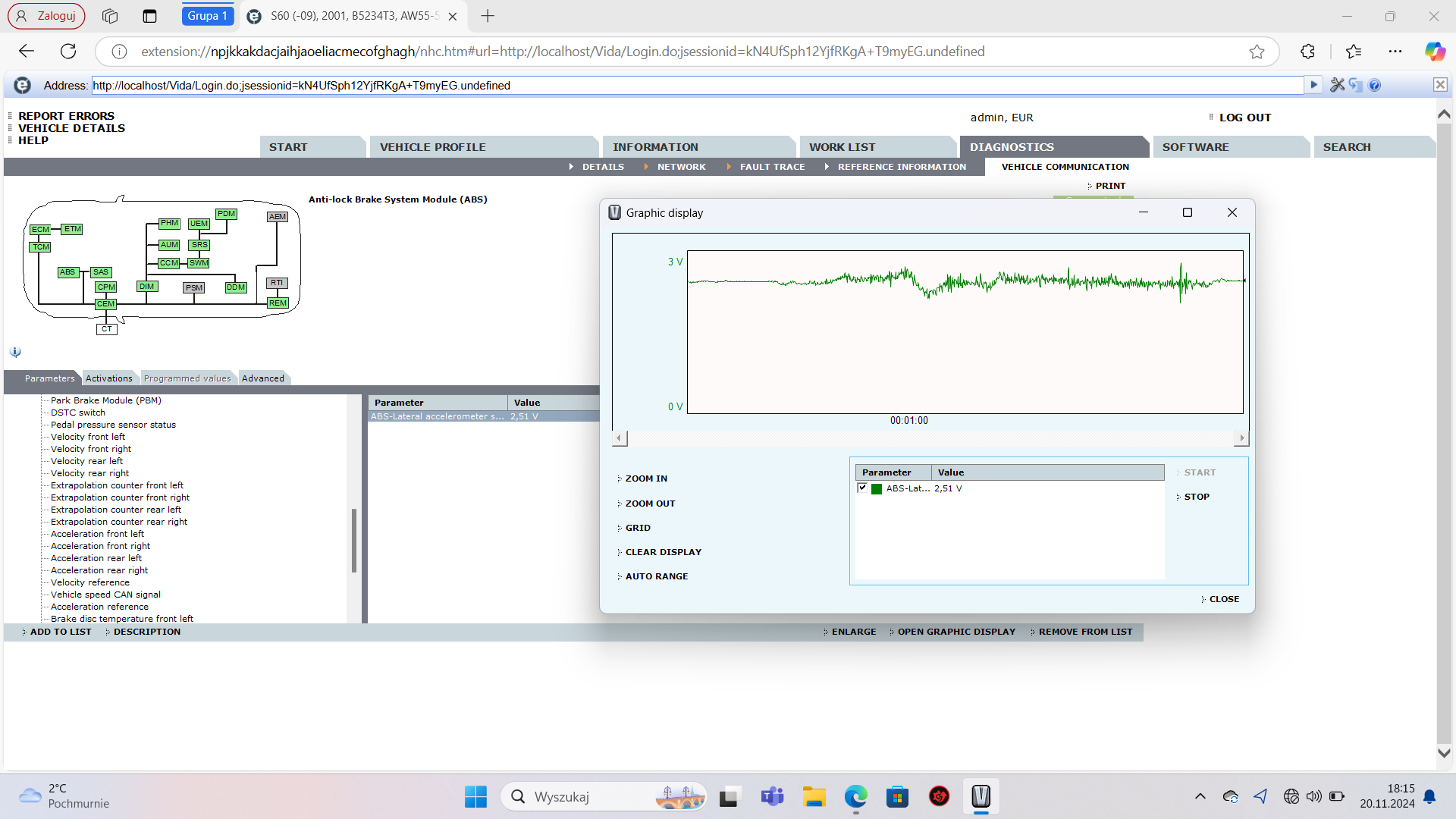This screenshot has height=819, width=1456.
Task: Click the browser extensions puzzle icon
Action: tap(1307, 52)
